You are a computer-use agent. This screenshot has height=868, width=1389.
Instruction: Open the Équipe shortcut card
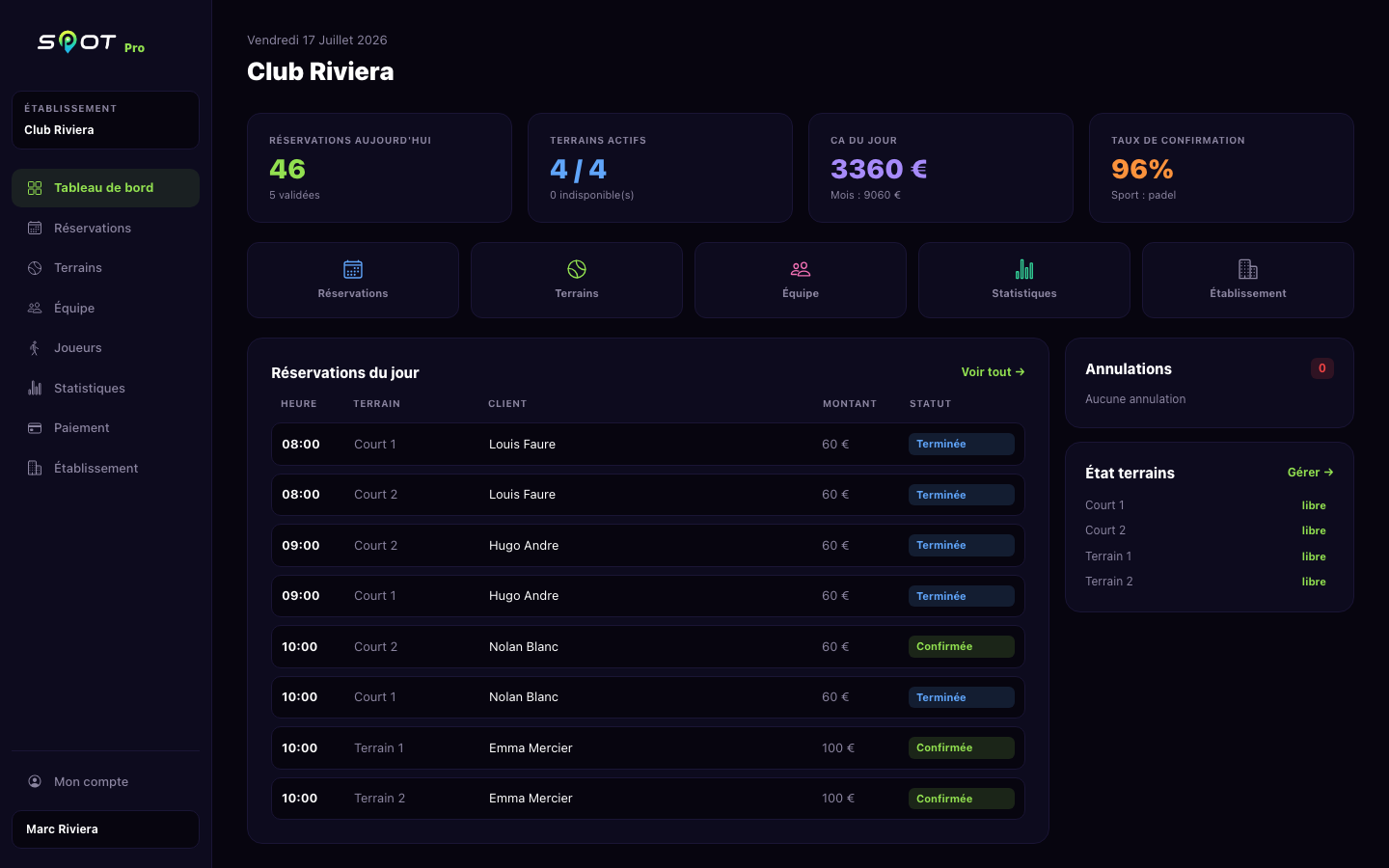[801, 281]
